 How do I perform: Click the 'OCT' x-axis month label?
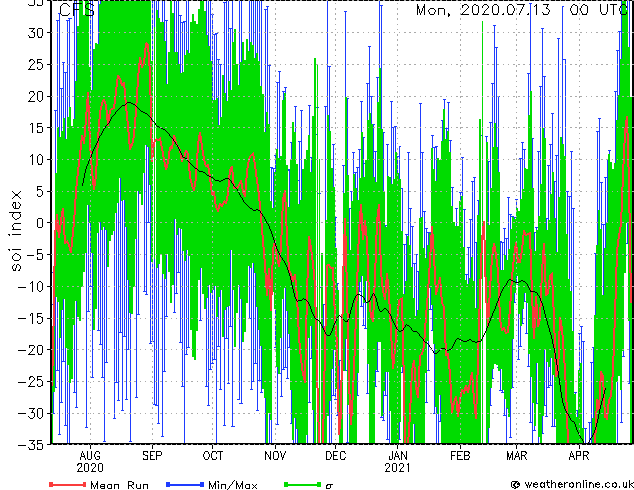(213, 456)
